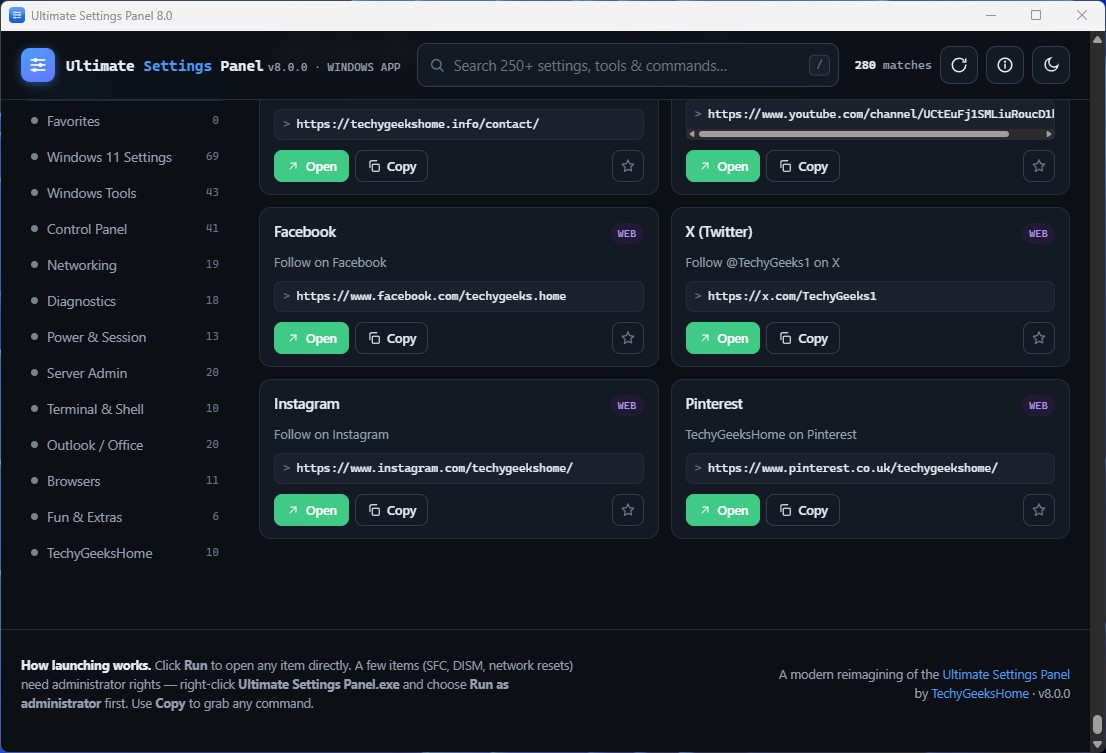
Task: Open the YouTube channel link
Action: tap(722, 166)
